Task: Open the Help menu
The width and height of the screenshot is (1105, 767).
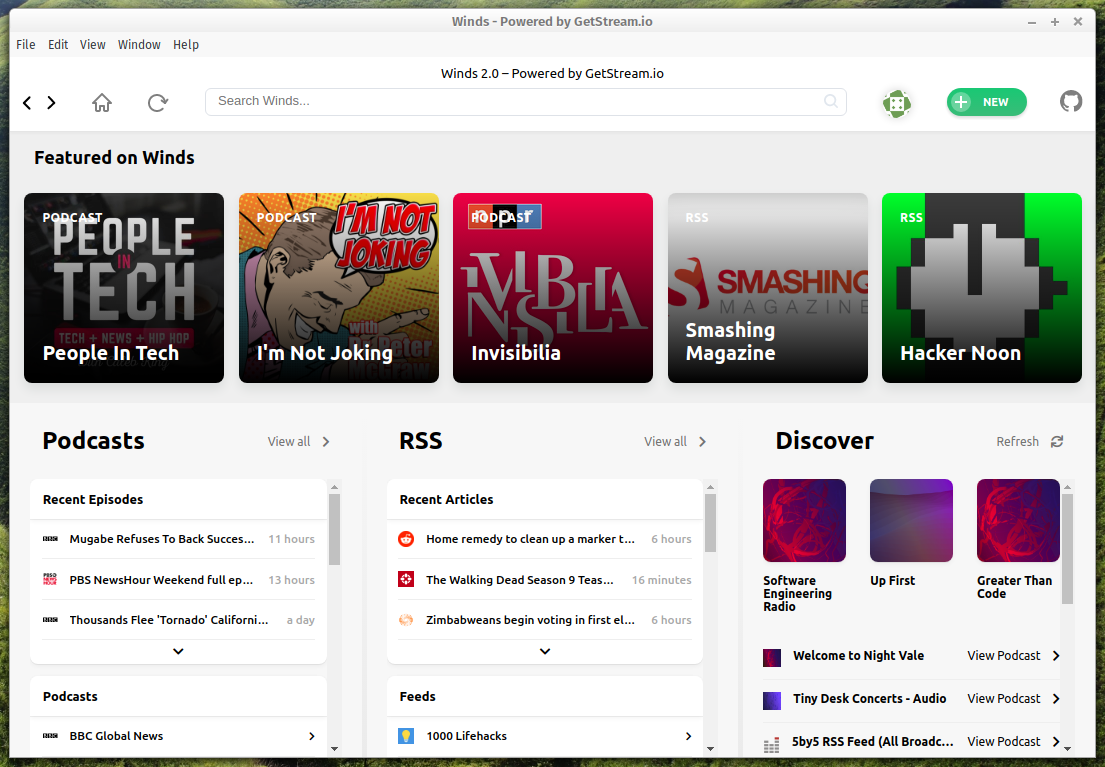Action: coord(186,44)
